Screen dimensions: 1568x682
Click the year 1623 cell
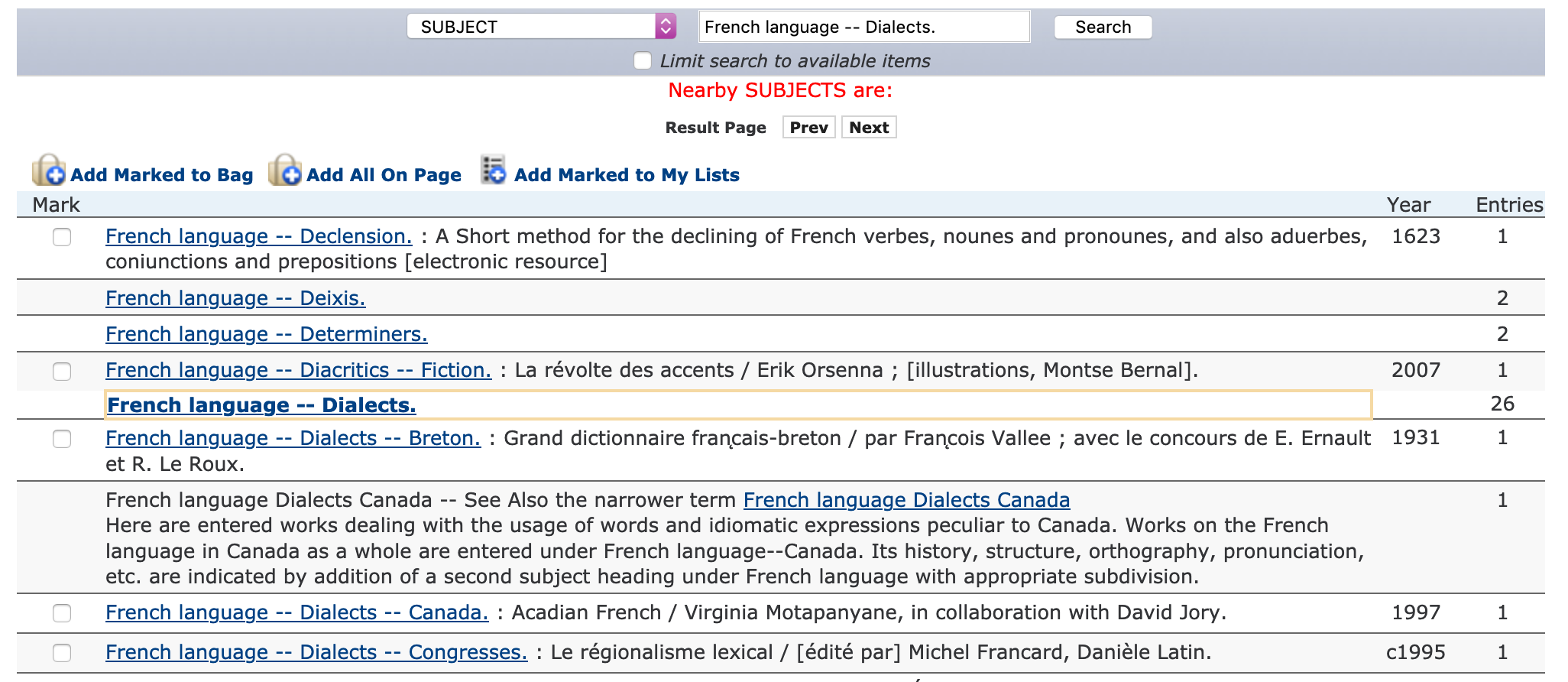(x=1416, y=236)
